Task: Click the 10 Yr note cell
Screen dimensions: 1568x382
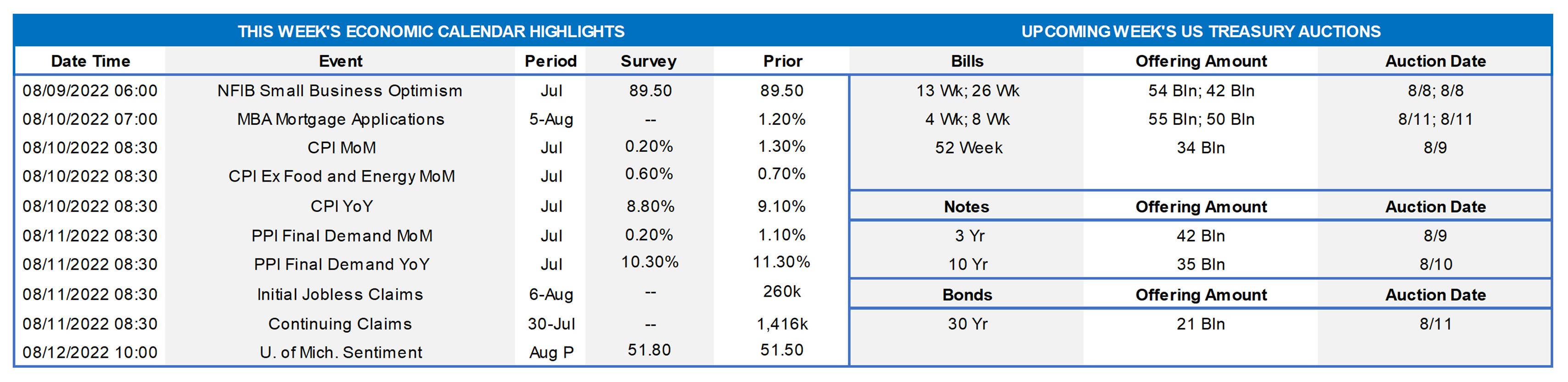Action: [968, 265]
